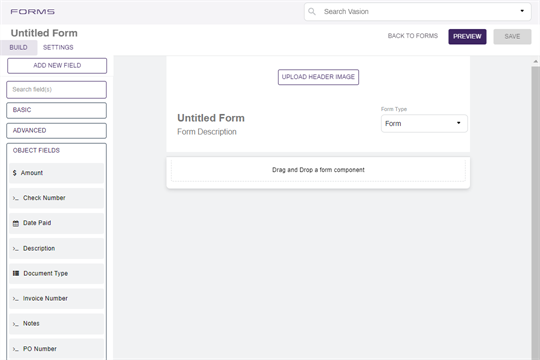The width and height of the screenshot is (540, 360).
Task: Click the FORMS logo
Action: [32, 12]
